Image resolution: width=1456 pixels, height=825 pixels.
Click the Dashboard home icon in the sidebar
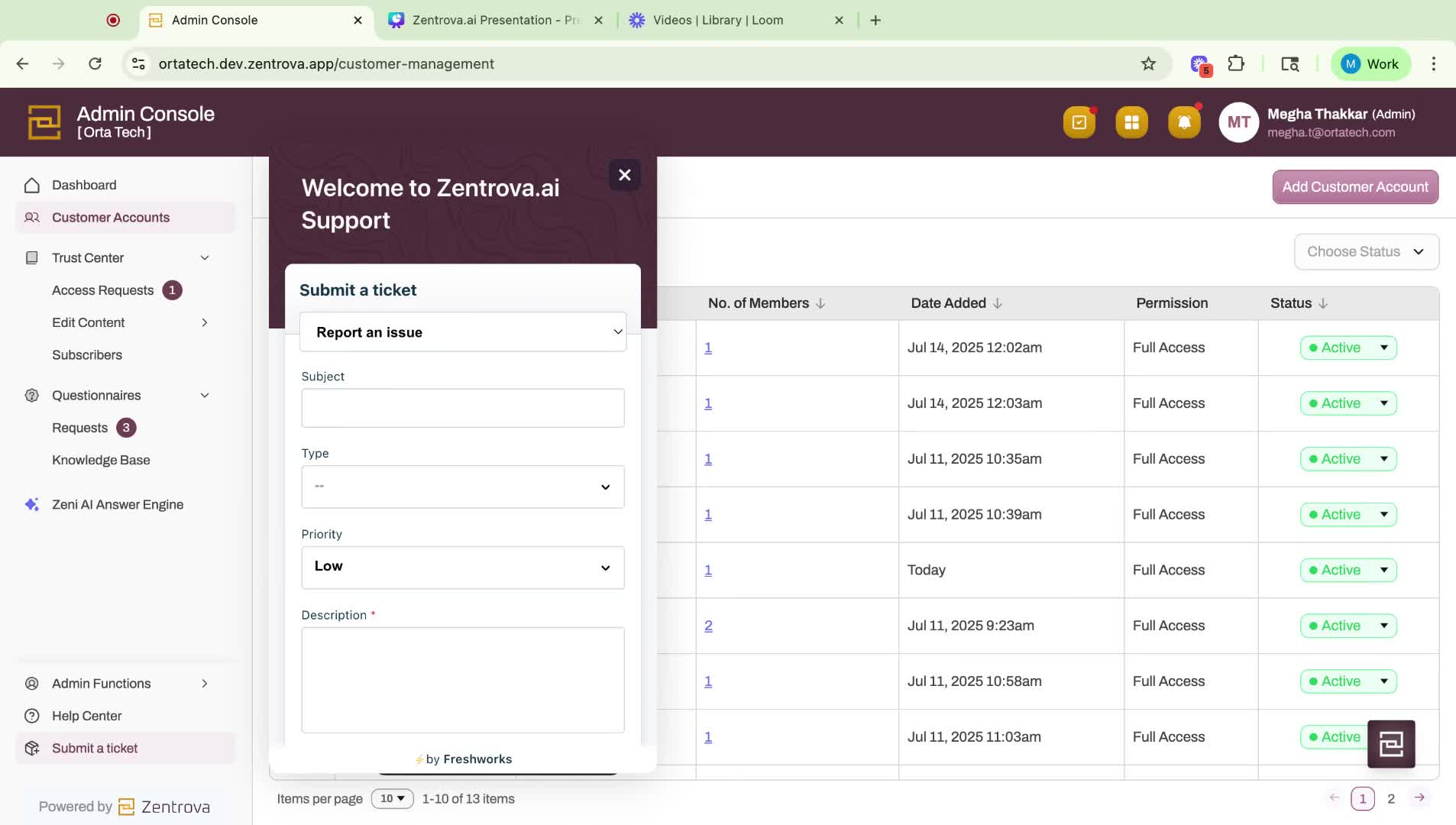click(32, 185)
